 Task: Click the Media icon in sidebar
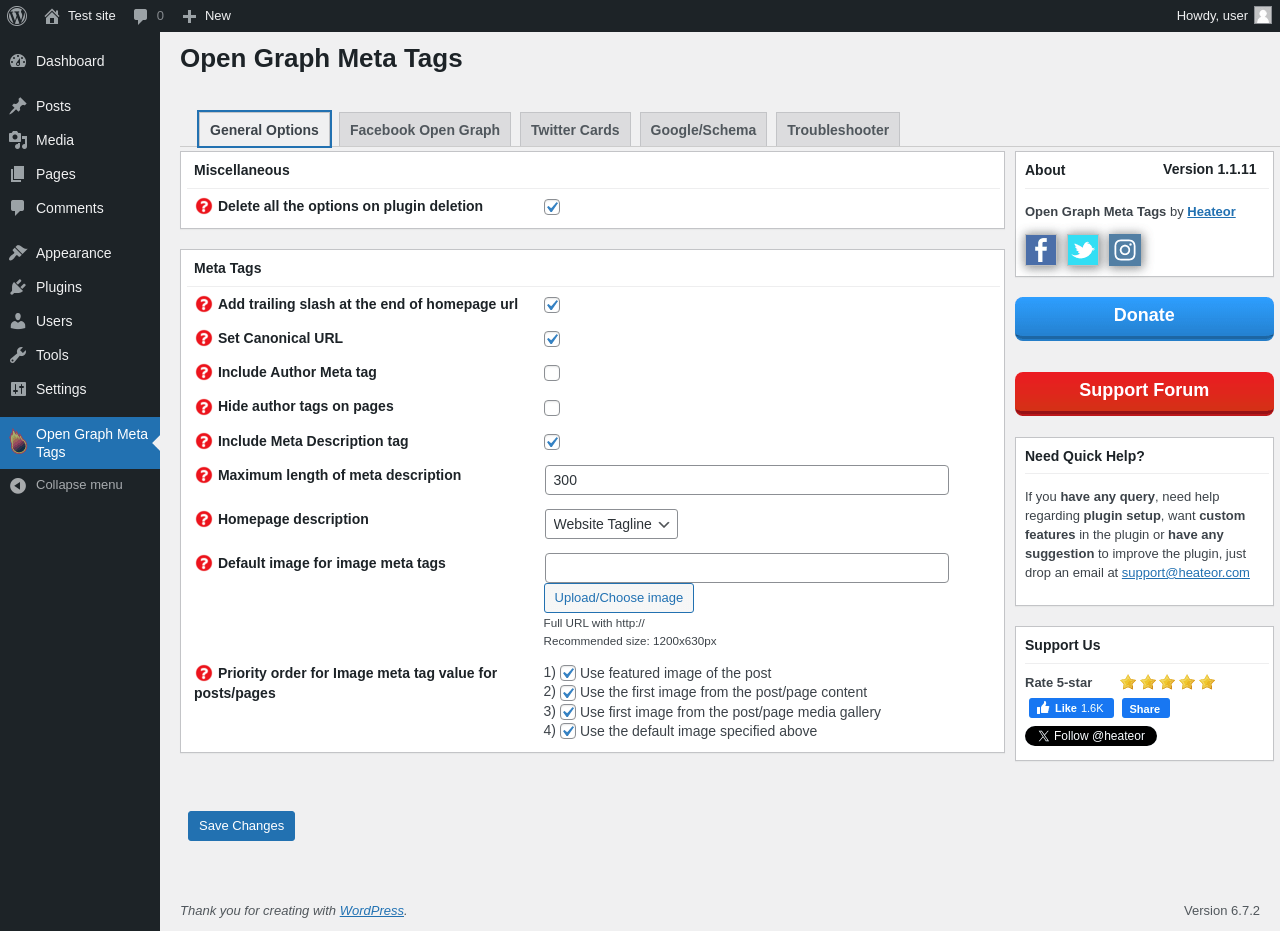[x=18, y=140]
